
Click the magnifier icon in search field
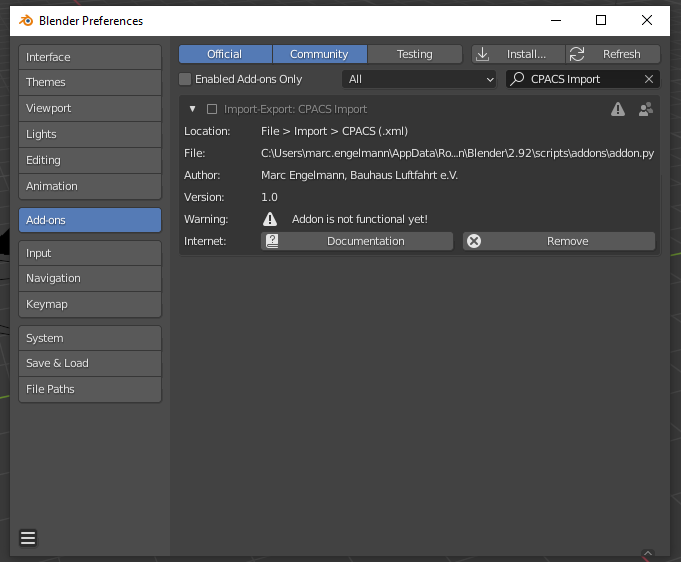point(517,79)
